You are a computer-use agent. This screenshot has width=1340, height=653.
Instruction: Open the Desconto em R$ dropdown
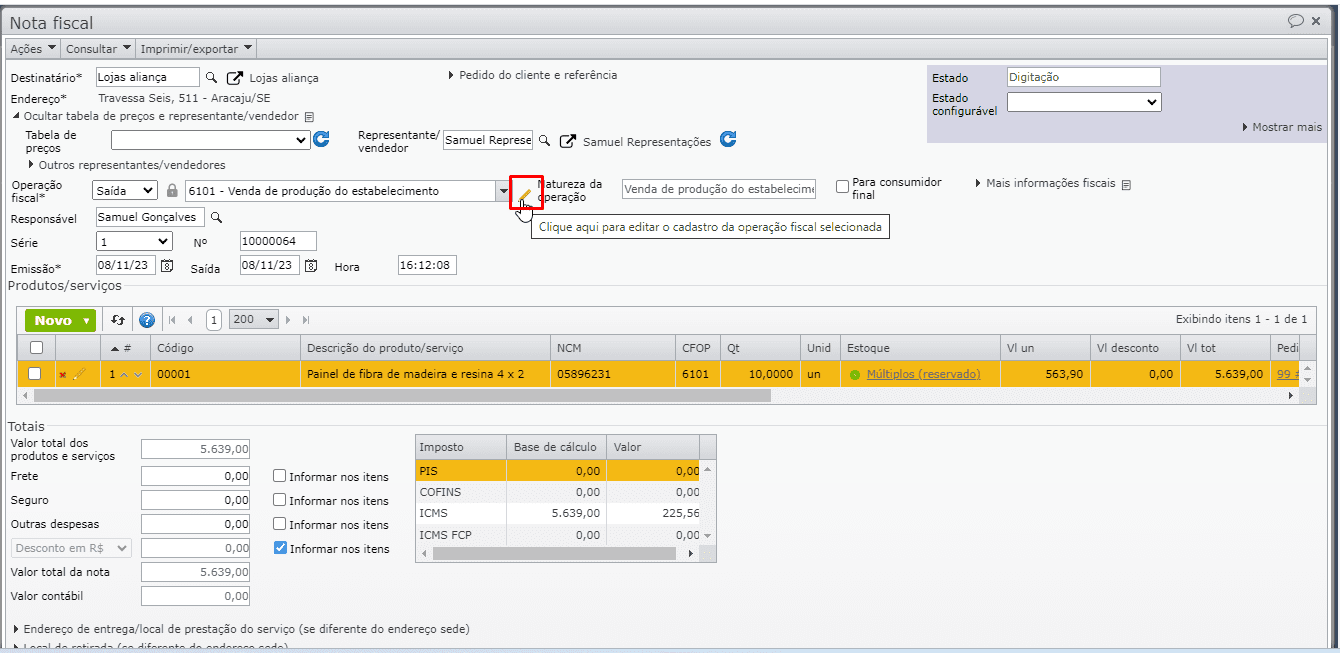[x=71, y=548]
